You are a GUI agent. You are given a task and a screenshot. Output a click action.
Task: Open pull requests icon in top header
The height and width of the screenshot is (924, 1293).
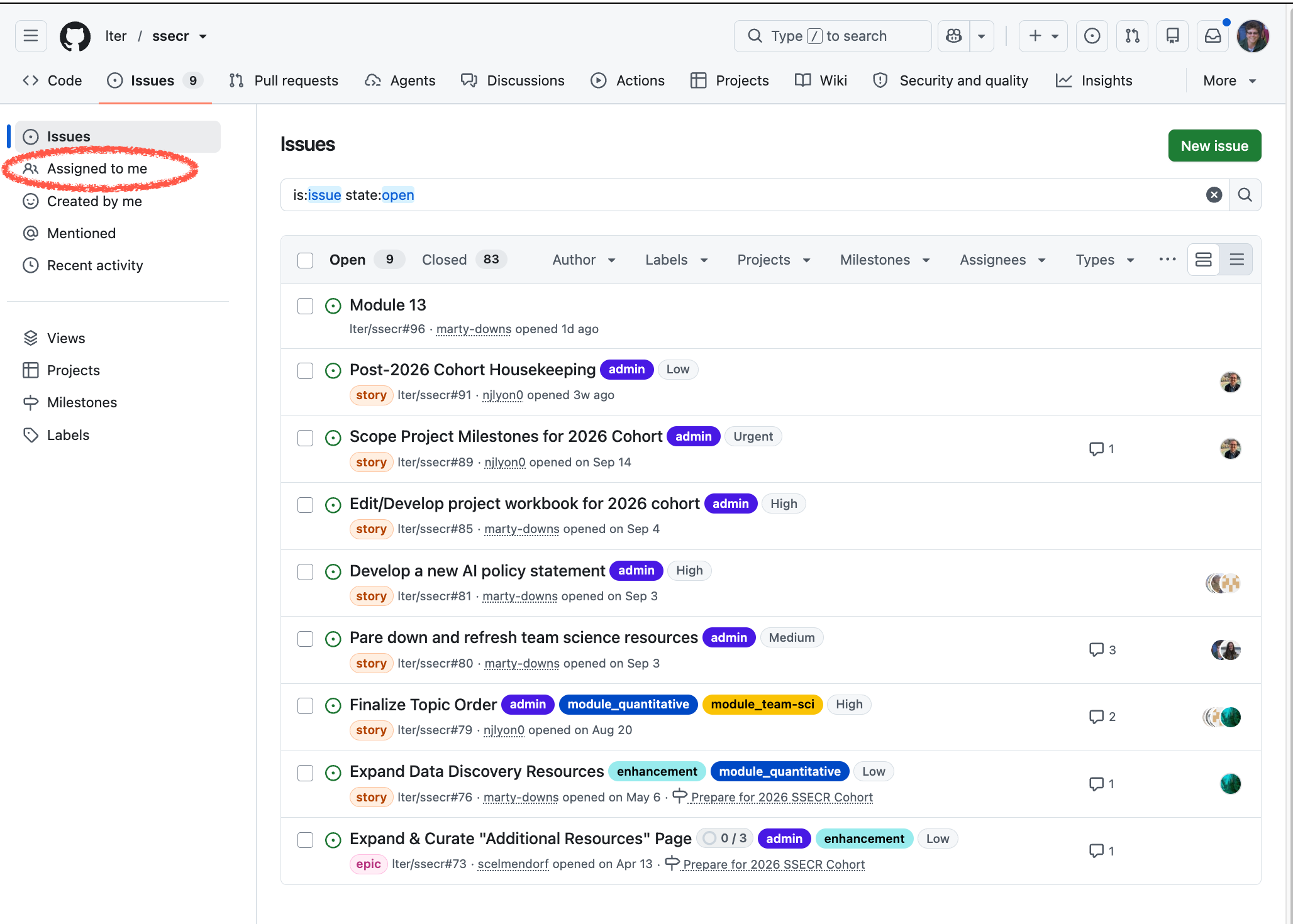[x=1132, y=36]
